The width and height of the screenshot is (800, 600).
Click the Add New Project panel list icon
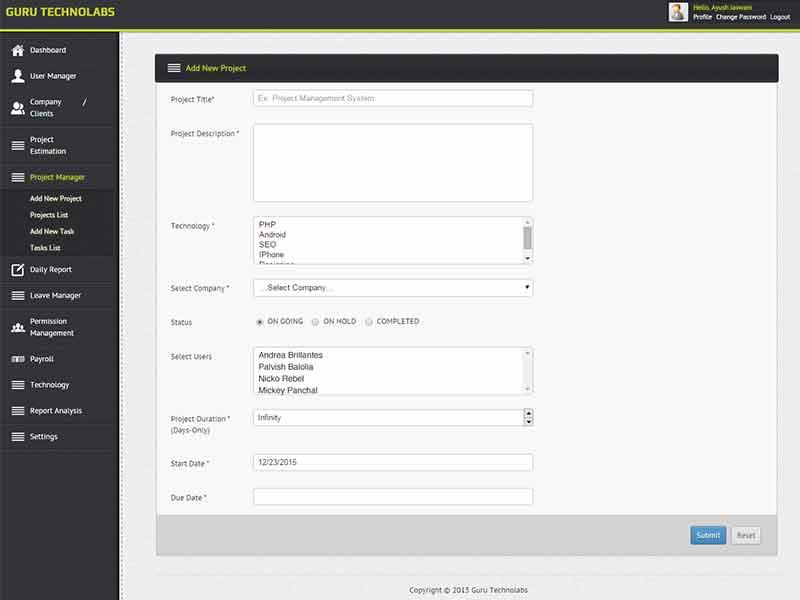(x=173, y=68)
